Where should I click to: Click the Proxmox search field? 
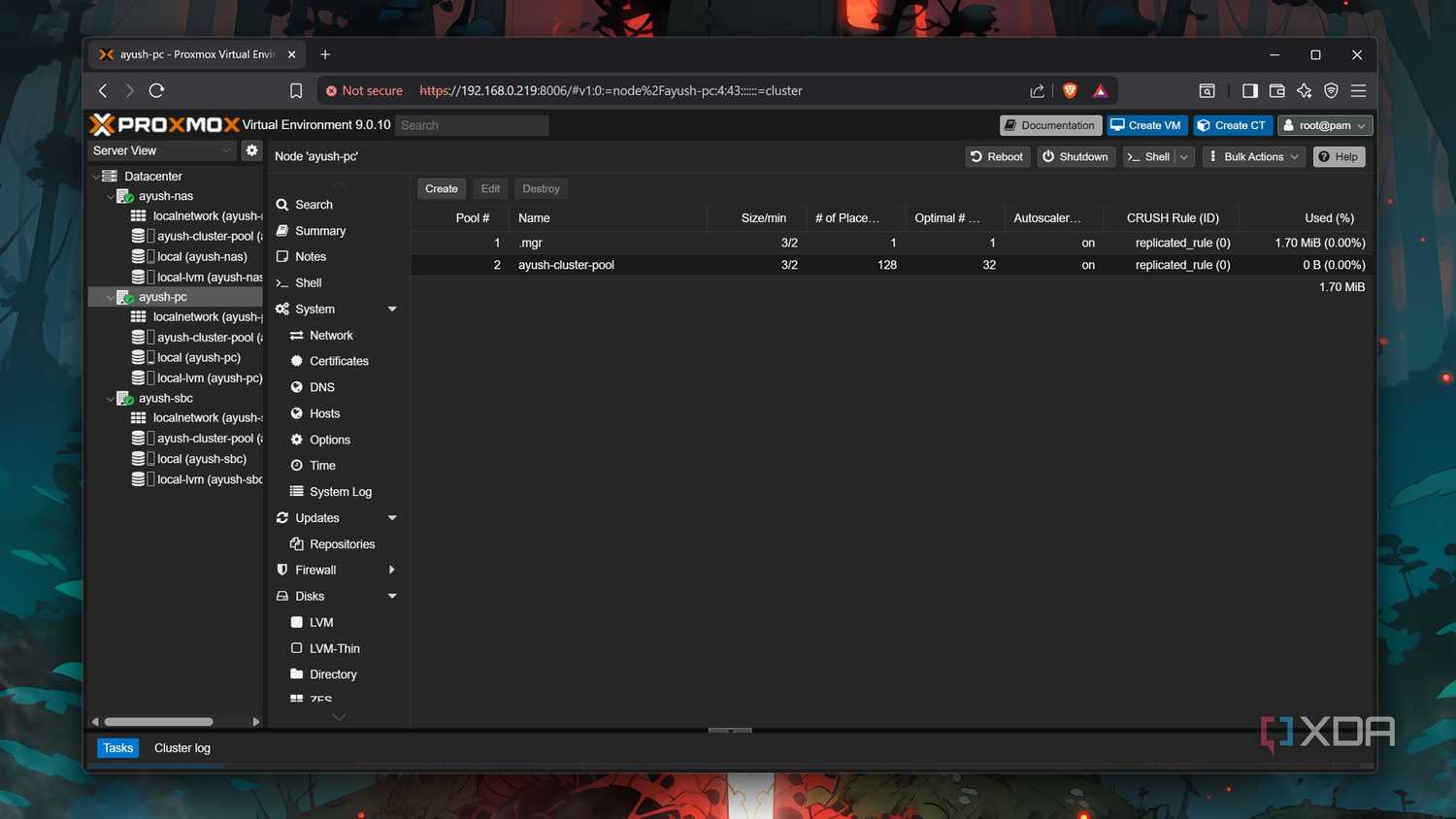[472, 125]
